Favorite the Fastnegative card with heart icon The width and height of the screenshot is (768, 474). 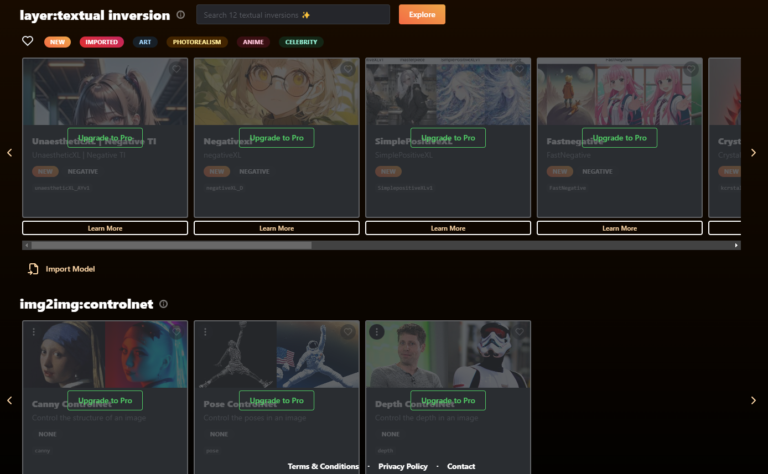pyautogui.click(x=690, y=69)
